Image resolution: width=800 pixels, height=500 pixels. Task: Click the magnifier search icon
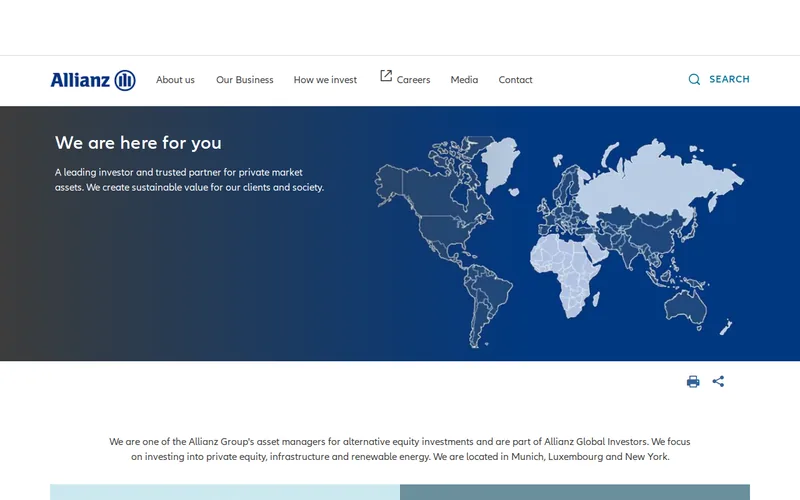(x=694, y=79)
